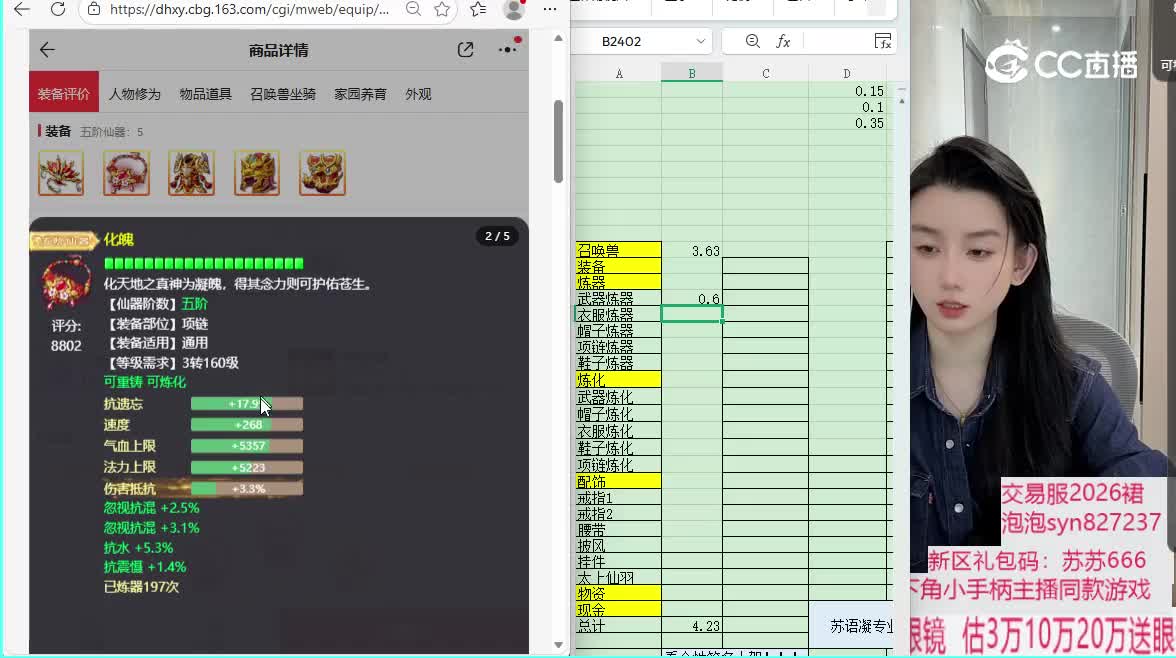
Task: Click the spreadsheet formula bar zoom icon
Action: point(753,41)
